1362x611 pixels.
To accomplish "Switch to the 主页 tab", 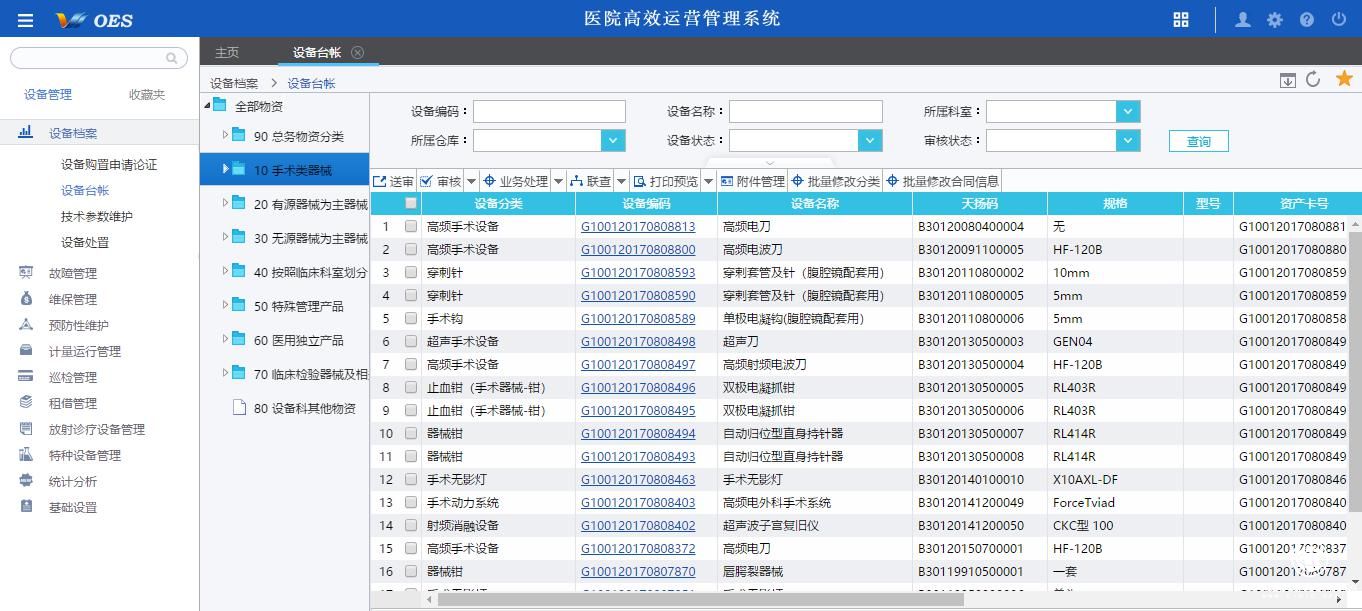I will [x=227, y=51].
